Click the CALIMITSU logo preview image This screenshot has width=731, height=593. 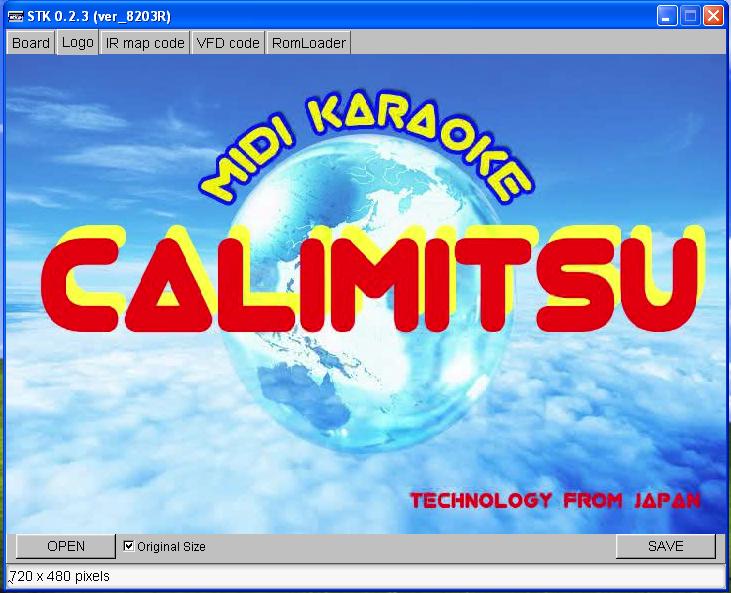366,295
